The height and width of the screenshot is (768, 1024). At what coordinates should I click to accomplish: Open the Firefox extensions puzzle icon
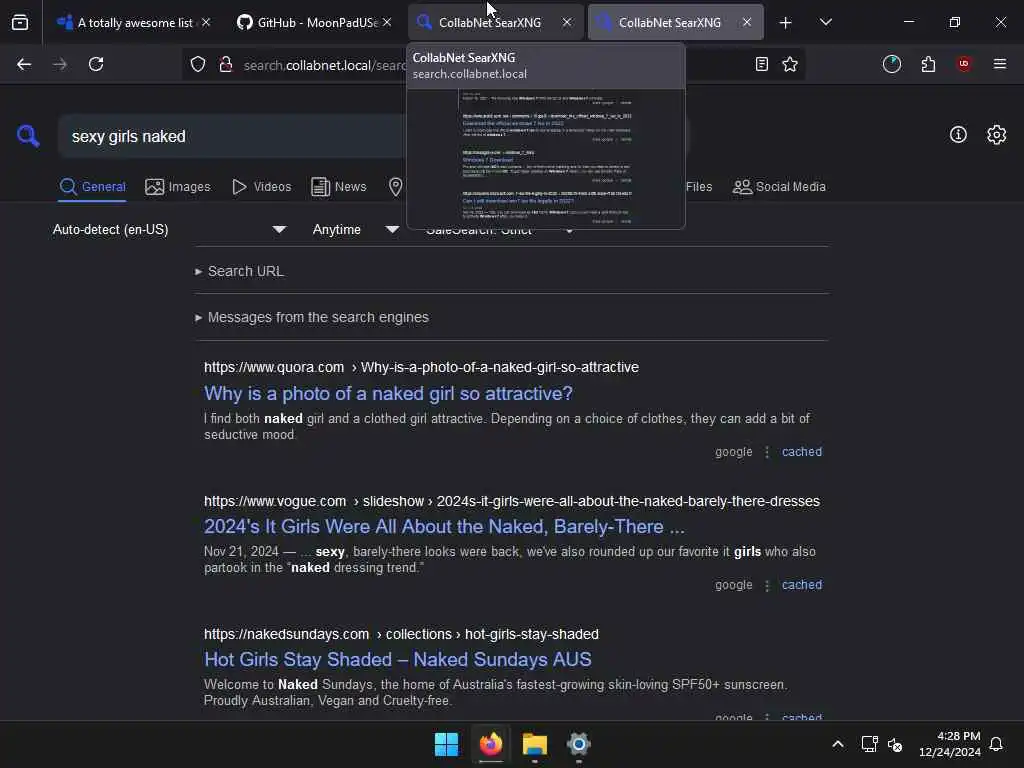click(x=928, y=64)
